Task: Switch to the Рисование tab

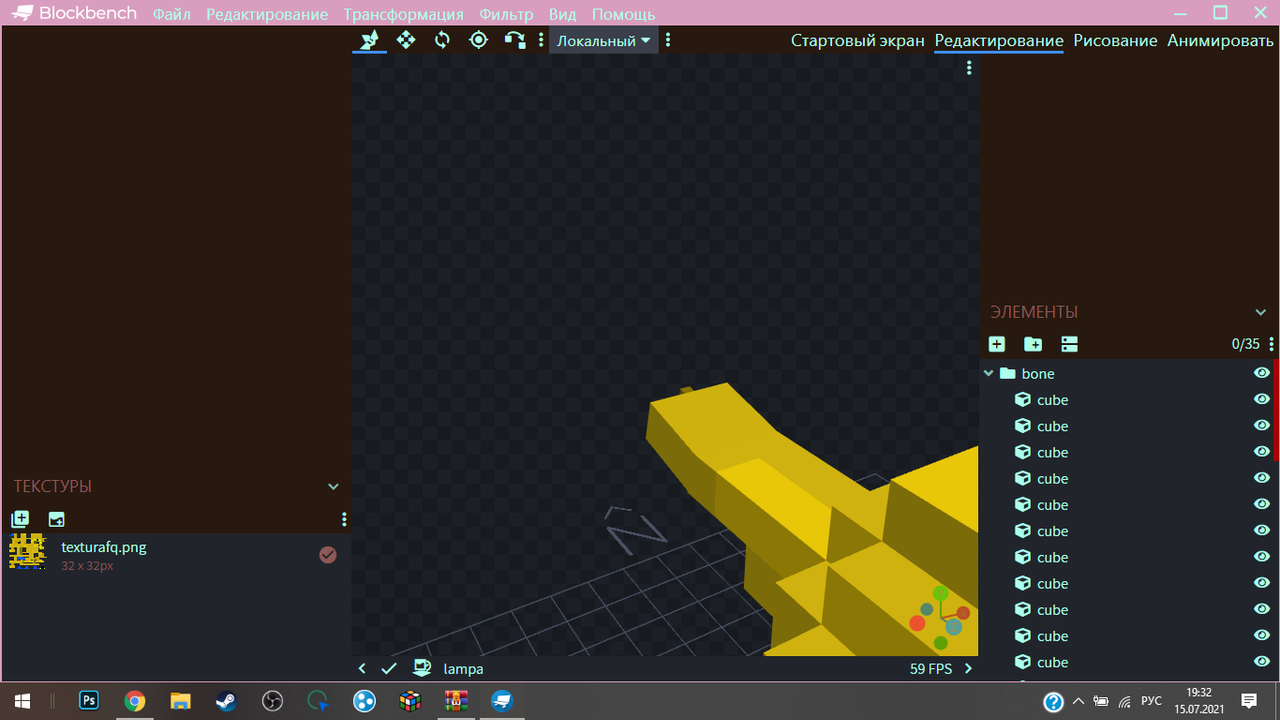Action: pos(1115,41)
